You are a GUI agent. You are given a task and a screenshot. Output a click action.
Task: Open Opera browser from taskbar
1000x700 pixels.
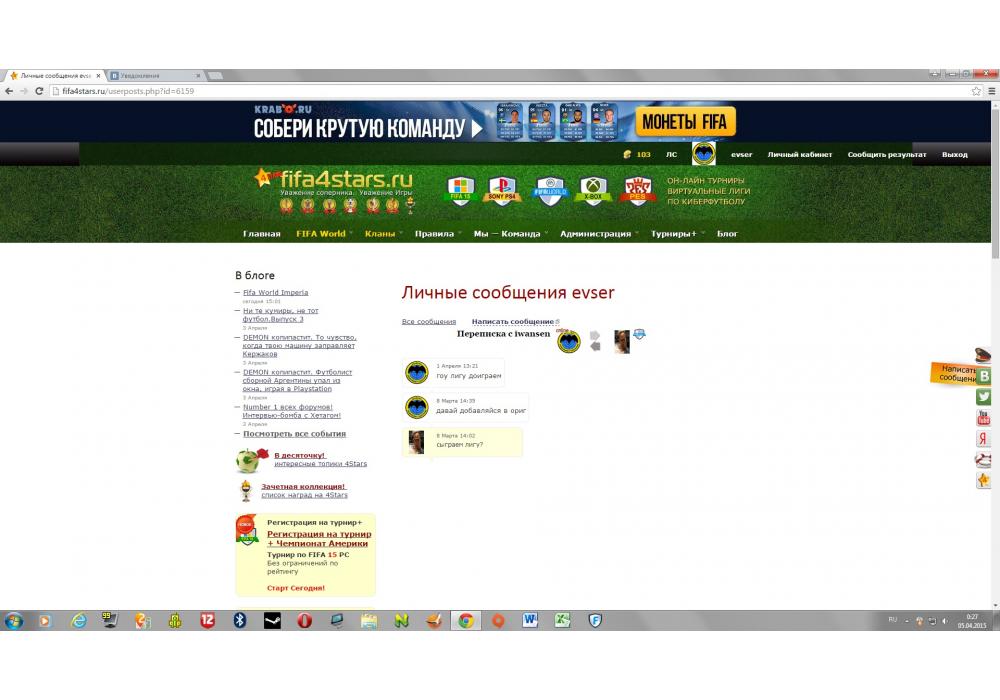click(x=305, y=620)
